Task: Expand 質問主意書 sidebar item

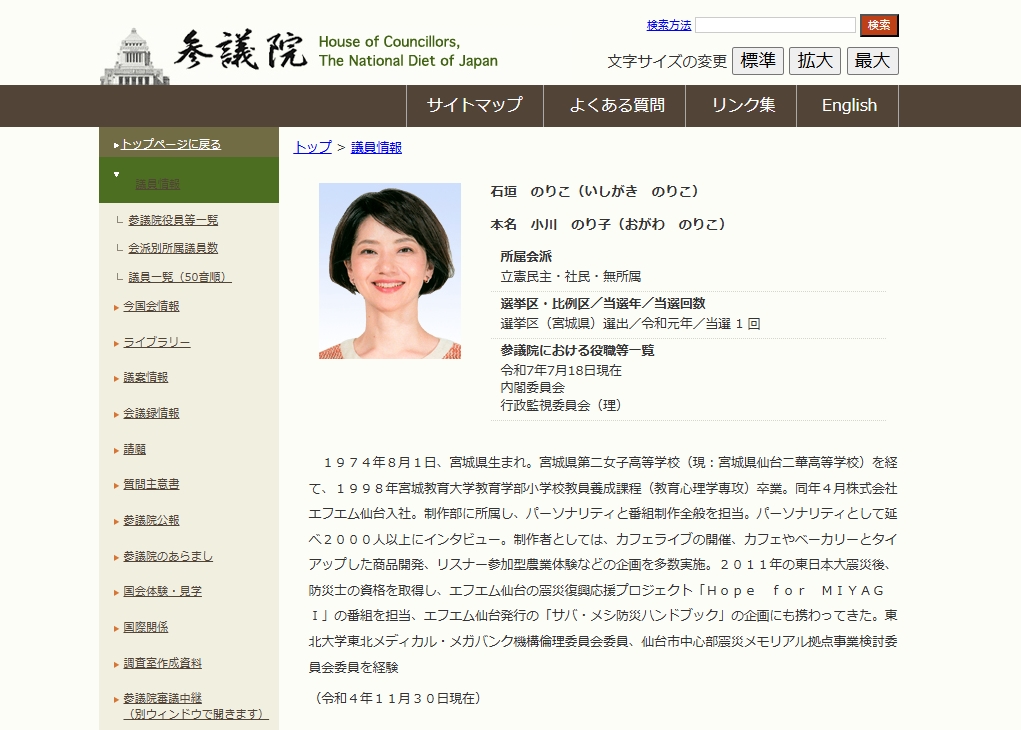Action: pos(151,484)
